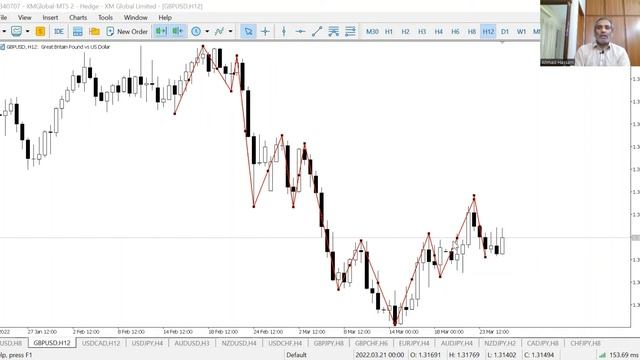
Task: Open the Tools menu
Action: 105,18
